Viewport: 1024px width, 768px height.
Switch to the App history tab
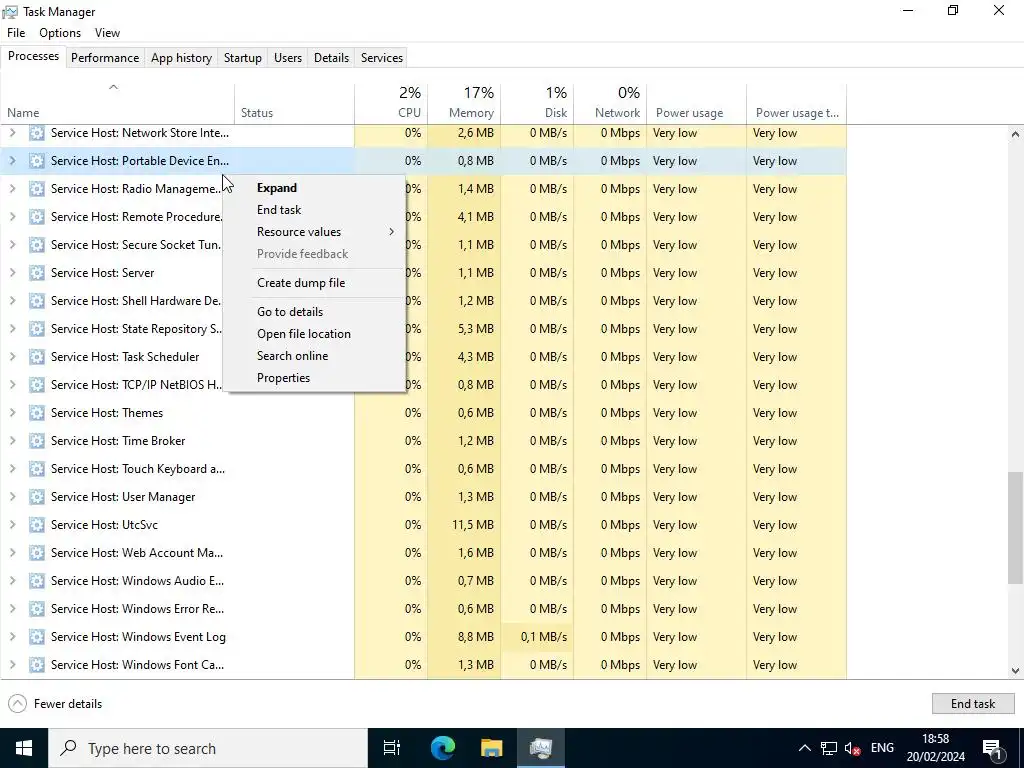click(x=182, y=57)
